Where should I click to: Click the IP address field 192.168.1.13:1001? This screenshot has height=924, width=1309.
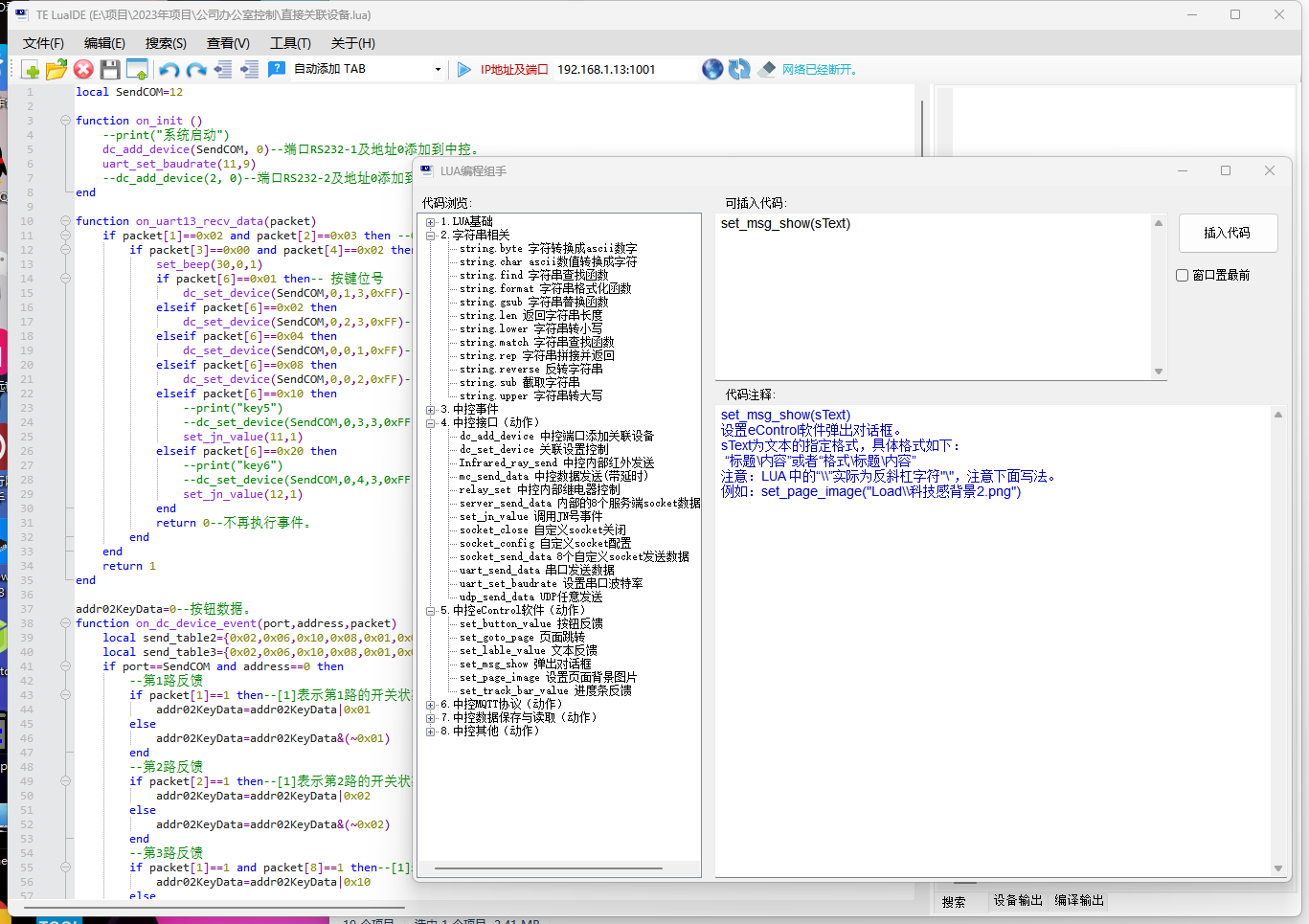pos(606,70)
